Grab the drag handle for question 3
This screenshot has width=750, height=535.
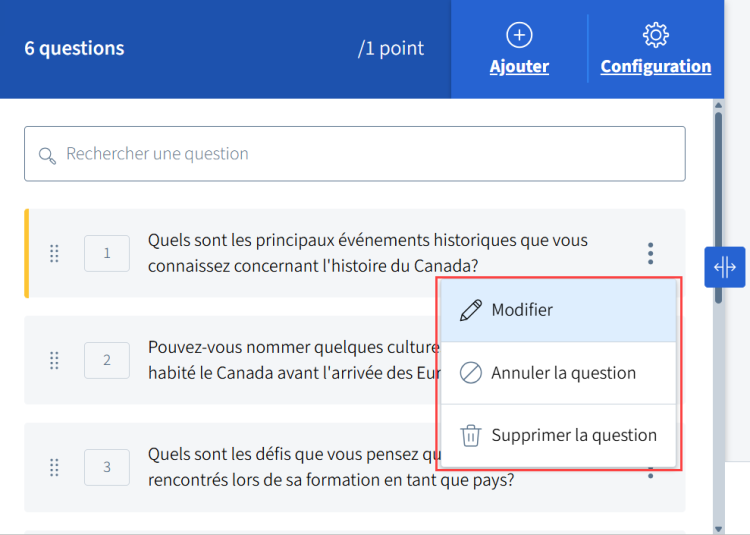(x=55, y=467)
